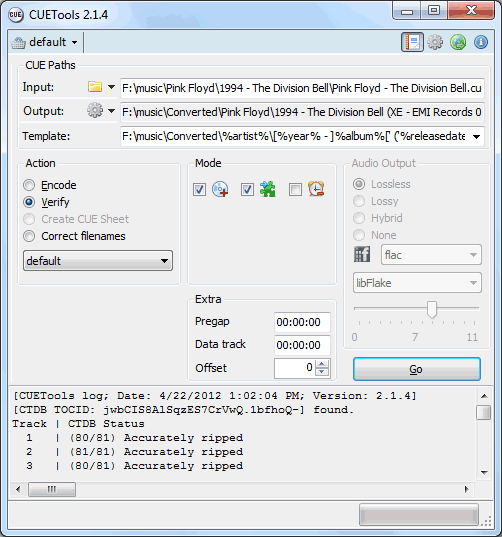Open the blue info About icon
502x537 pixels.
(x=481, y=42)
